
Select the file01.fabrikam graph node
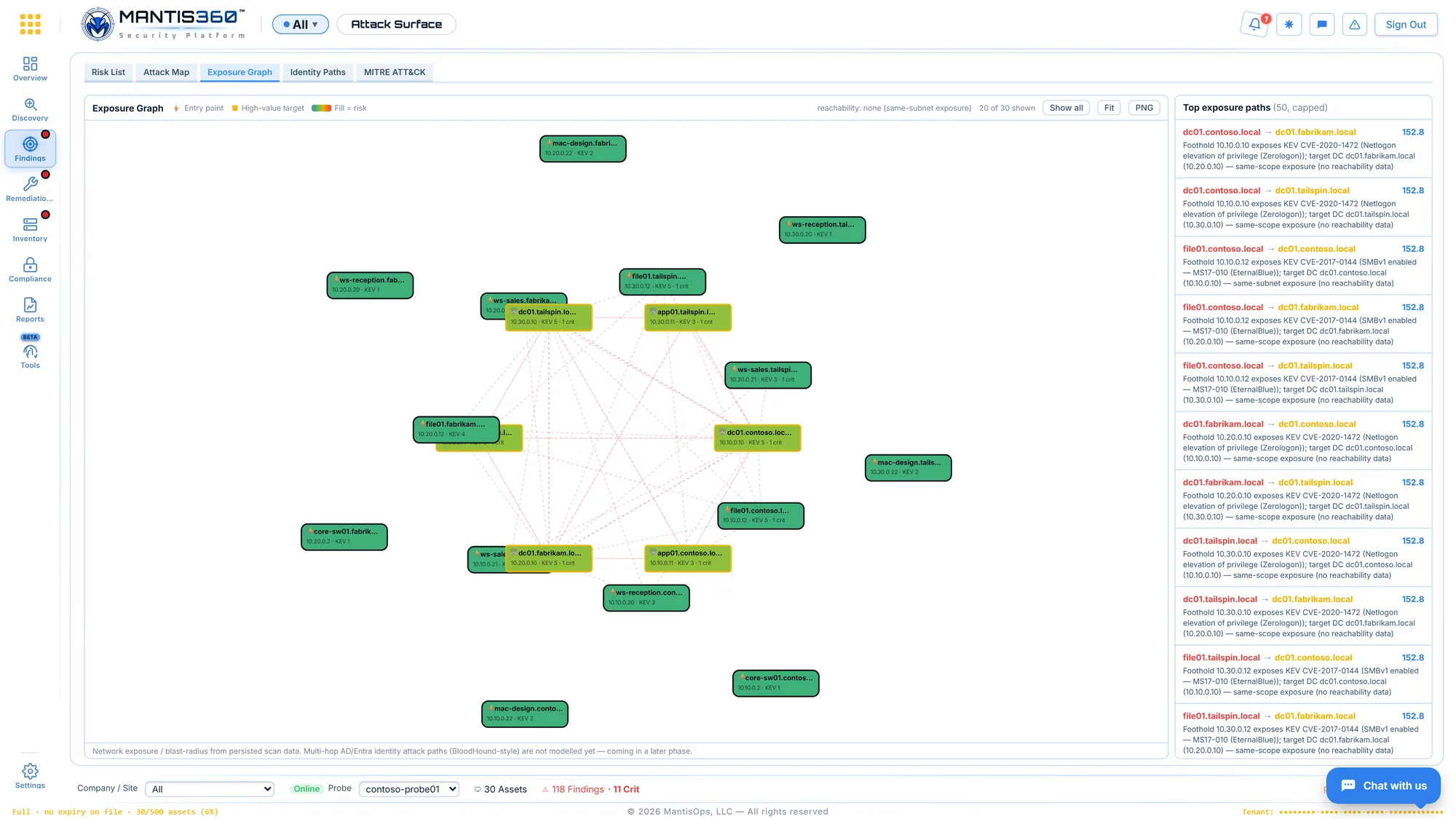click(x=456, y=430)
